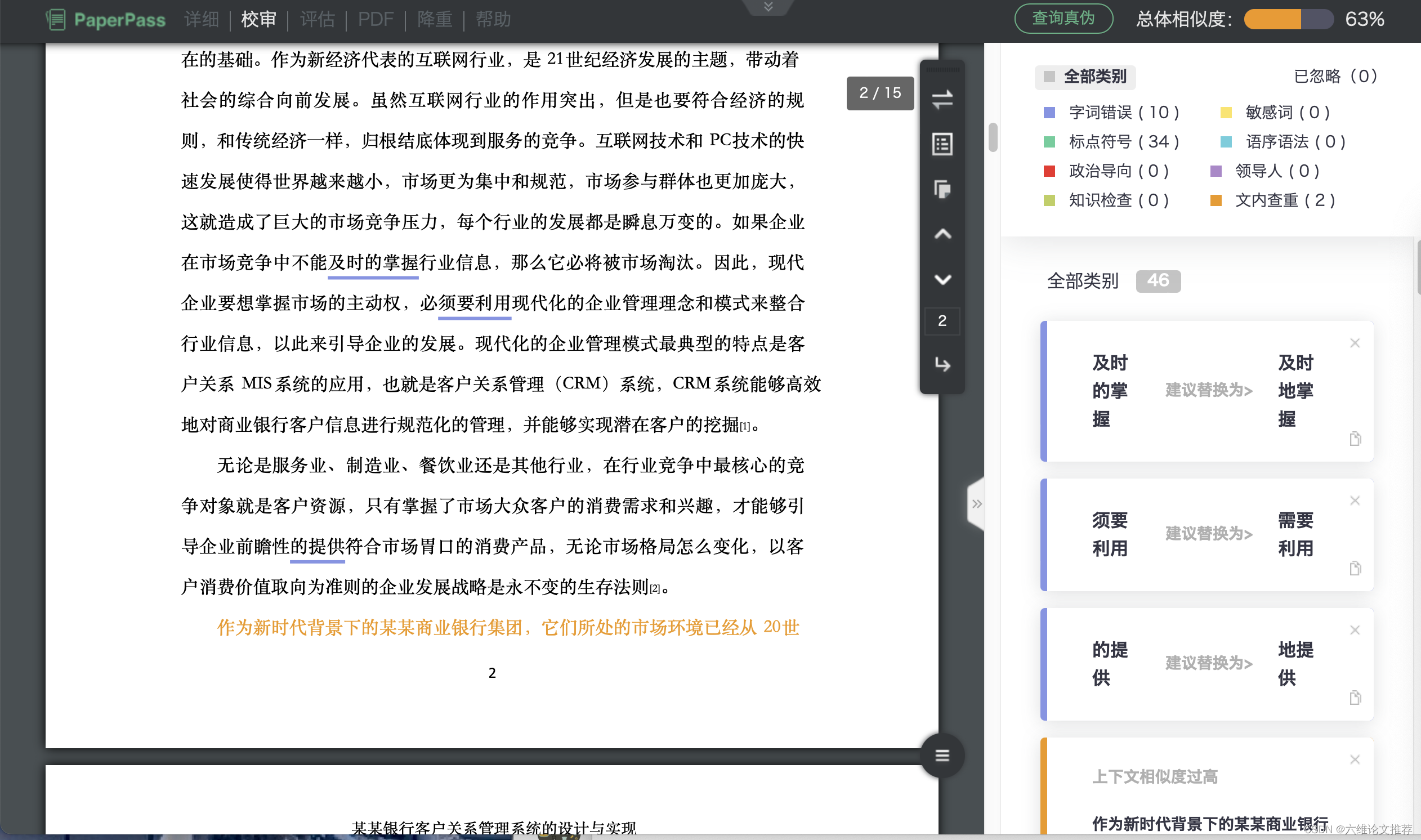Open the 帮助 tab
The width and height of the screenshot is (1421, 840).
[493, 20]
